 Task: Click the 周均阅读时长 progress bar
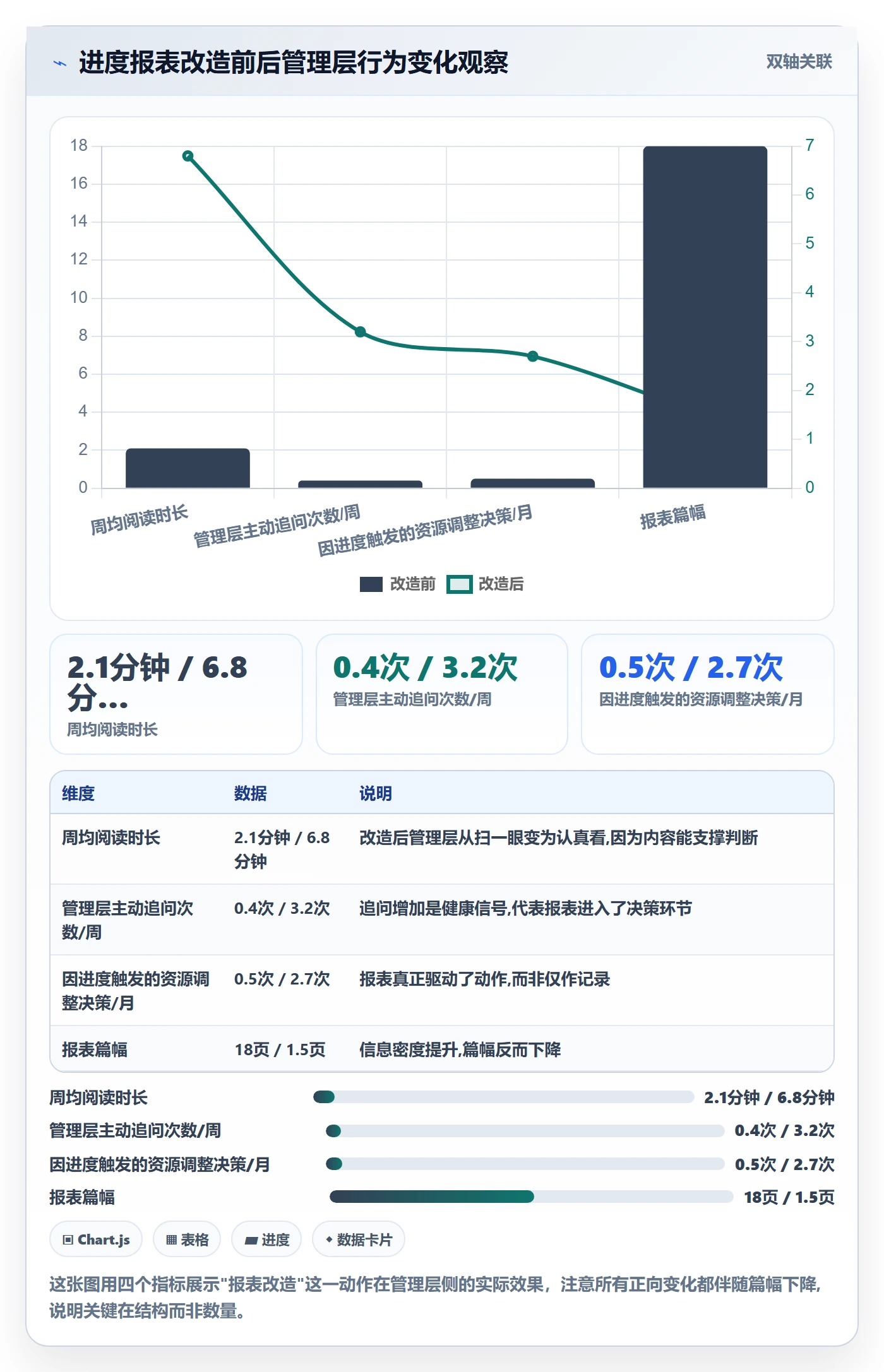503,1097
